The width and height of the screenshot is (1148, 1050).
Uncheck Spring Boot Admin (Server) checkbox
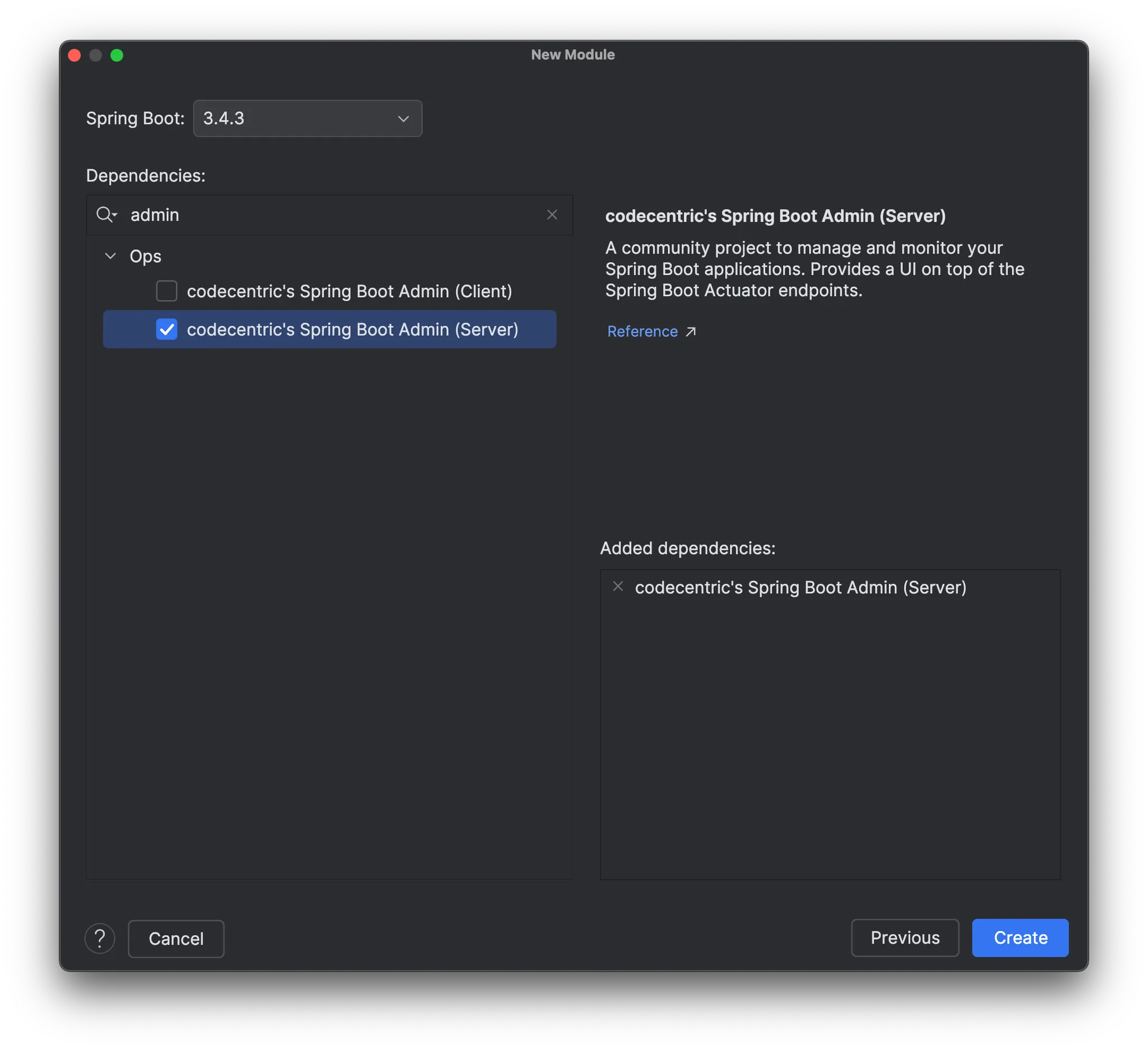[166, 329]
